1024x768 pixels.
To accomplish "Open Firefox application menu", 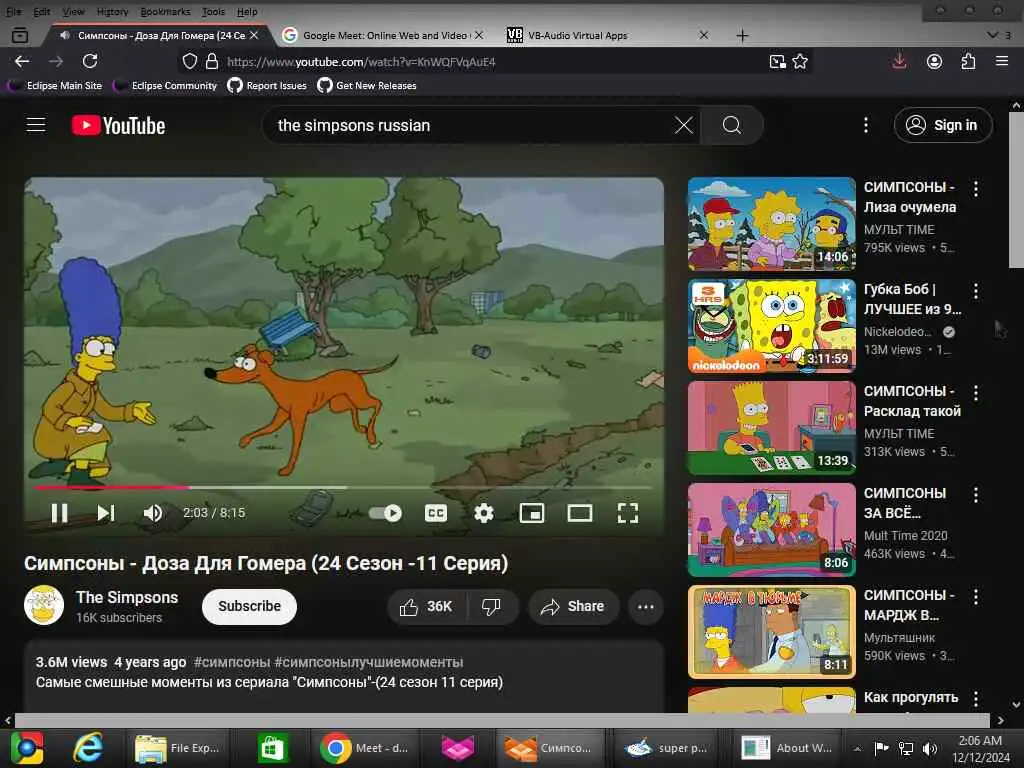I will click(1002, 61).
